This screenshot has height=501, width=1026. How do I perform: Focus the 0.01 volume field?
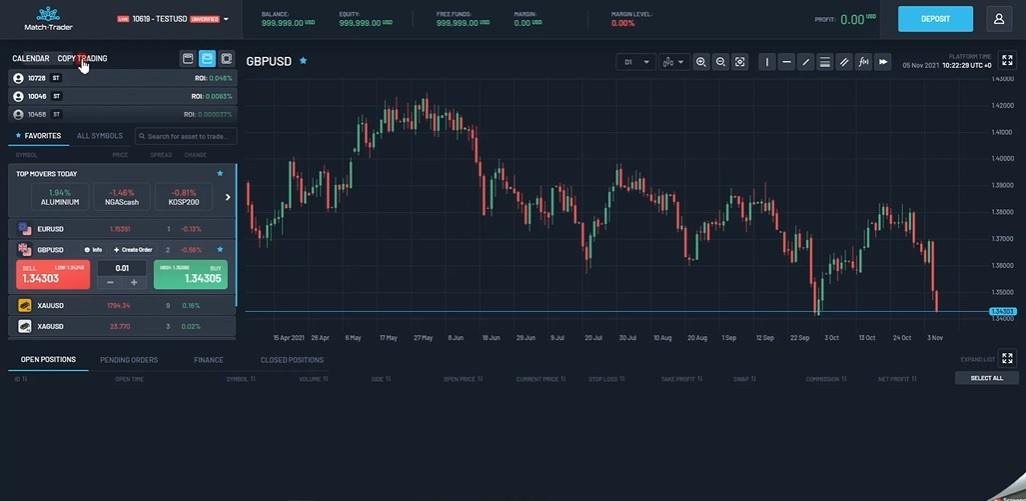coord(122,268)
